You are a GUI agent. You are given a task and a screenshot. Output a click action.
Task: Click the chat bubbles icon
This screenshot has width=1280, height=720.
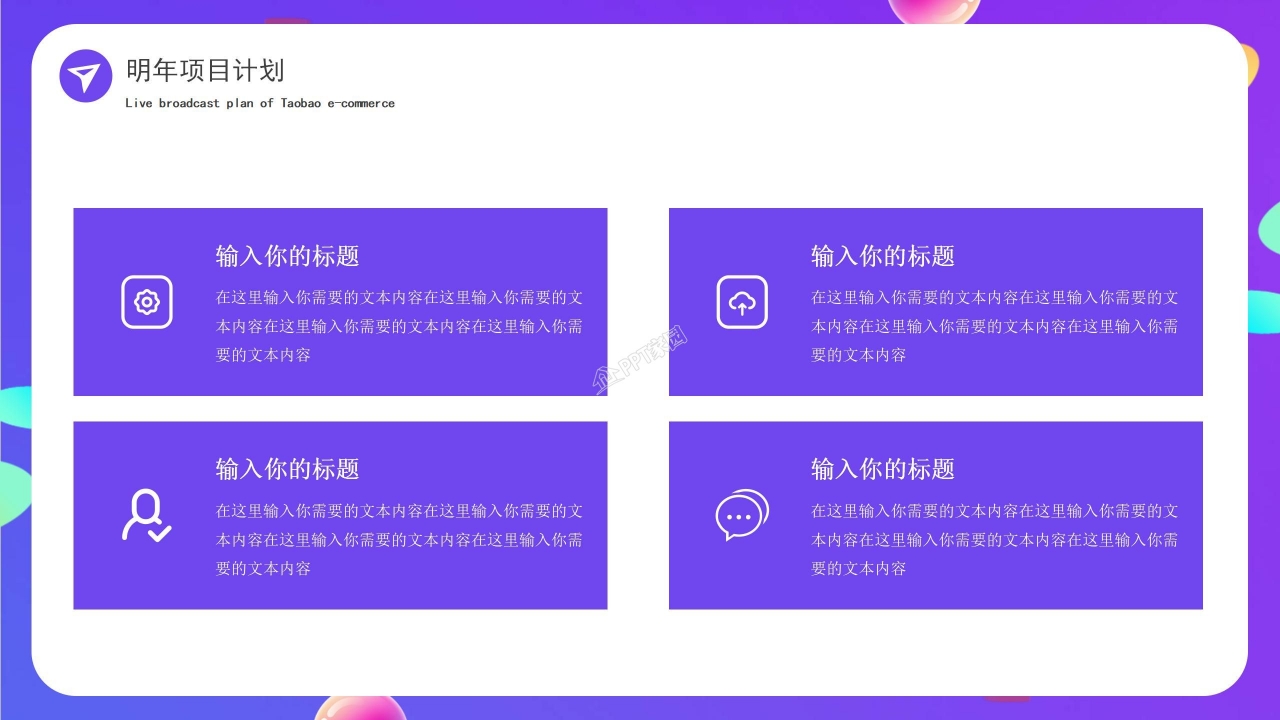coord(742,515)
